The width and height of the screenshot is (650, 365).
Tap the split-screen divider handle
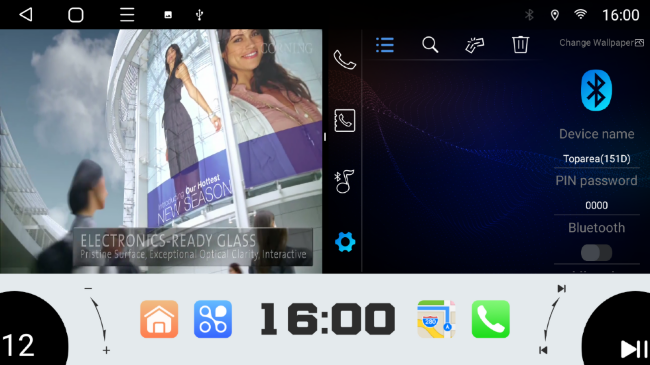[325, 136]
